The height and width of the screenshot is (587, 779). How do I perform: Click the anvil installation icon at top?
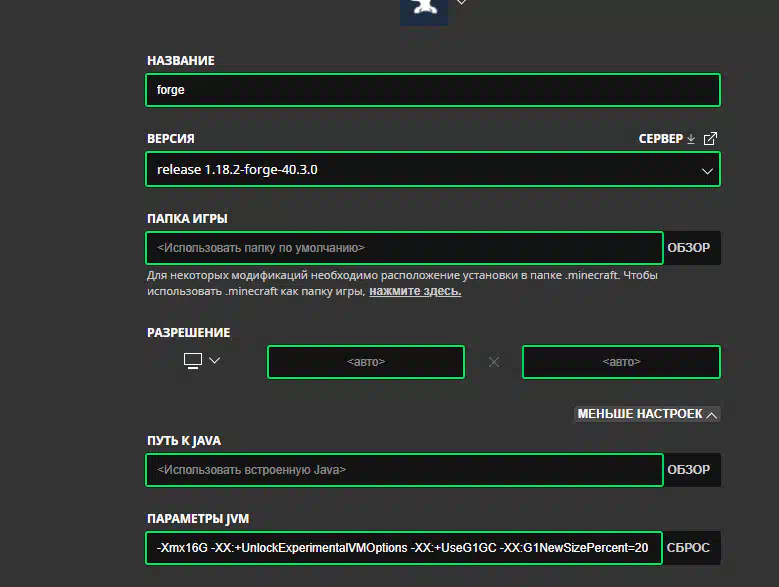click(x=424, y=11)
